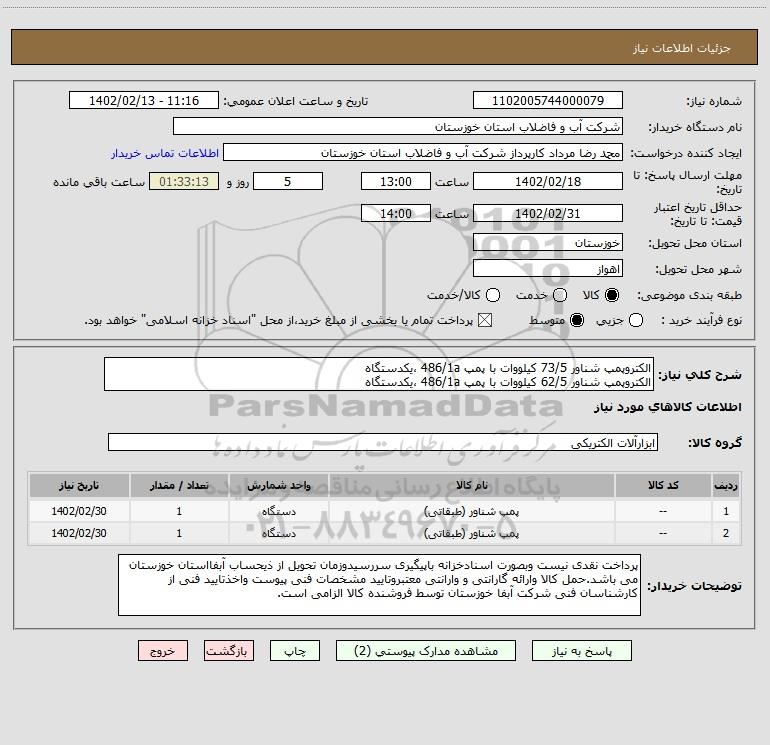Click پمپ شناور (طبقاتی) in row 1
This screenshot has height=745, width=770.
point(471,511)
